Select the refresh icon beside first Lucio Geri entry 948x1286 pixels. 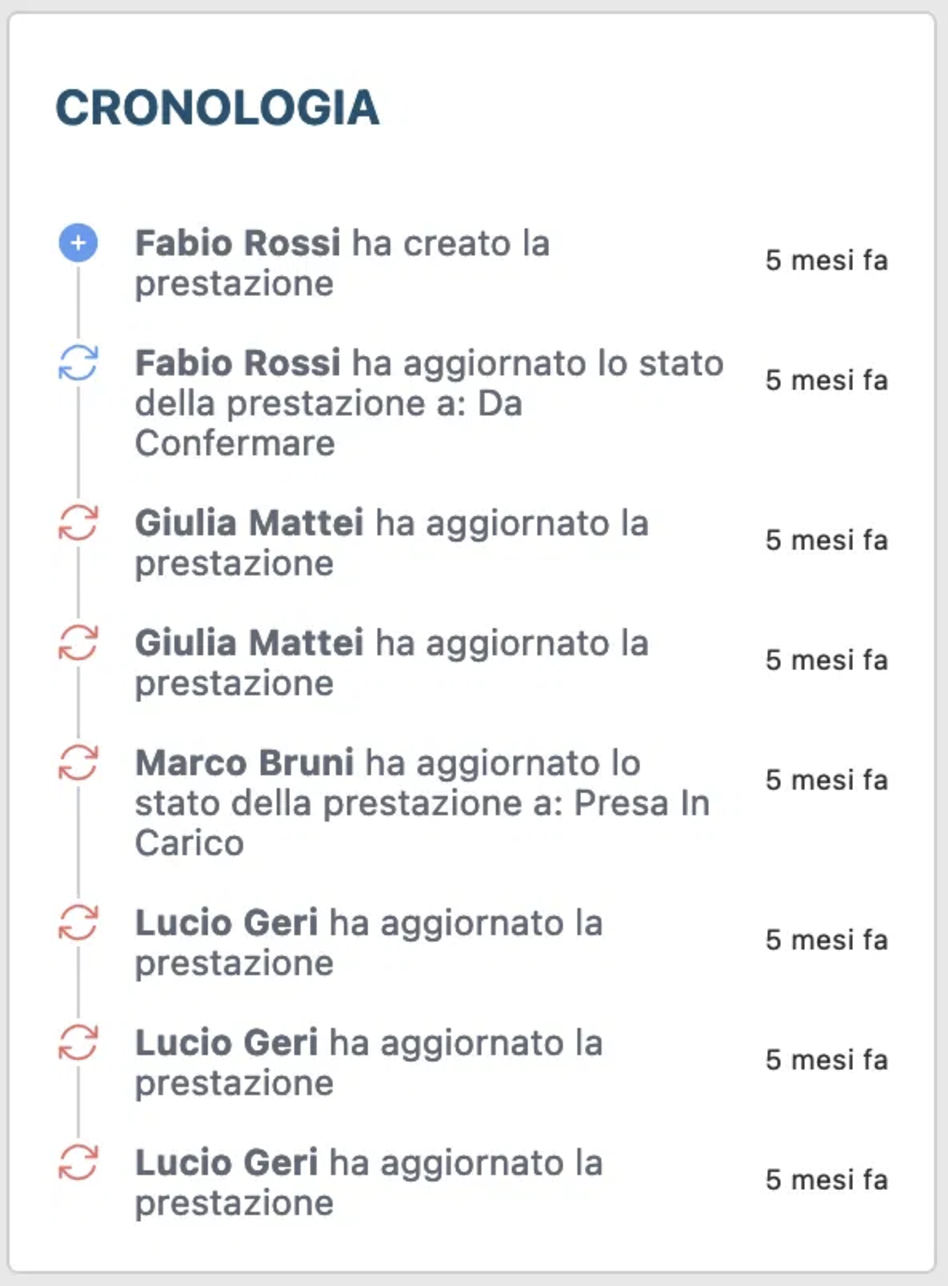78,923
